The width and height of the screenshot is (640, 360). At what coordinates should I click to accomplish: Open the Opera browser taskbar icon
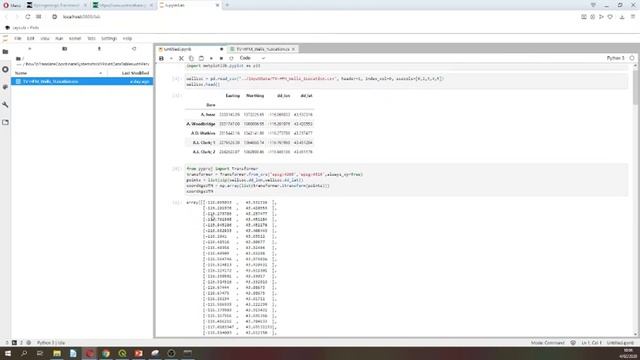90,353
